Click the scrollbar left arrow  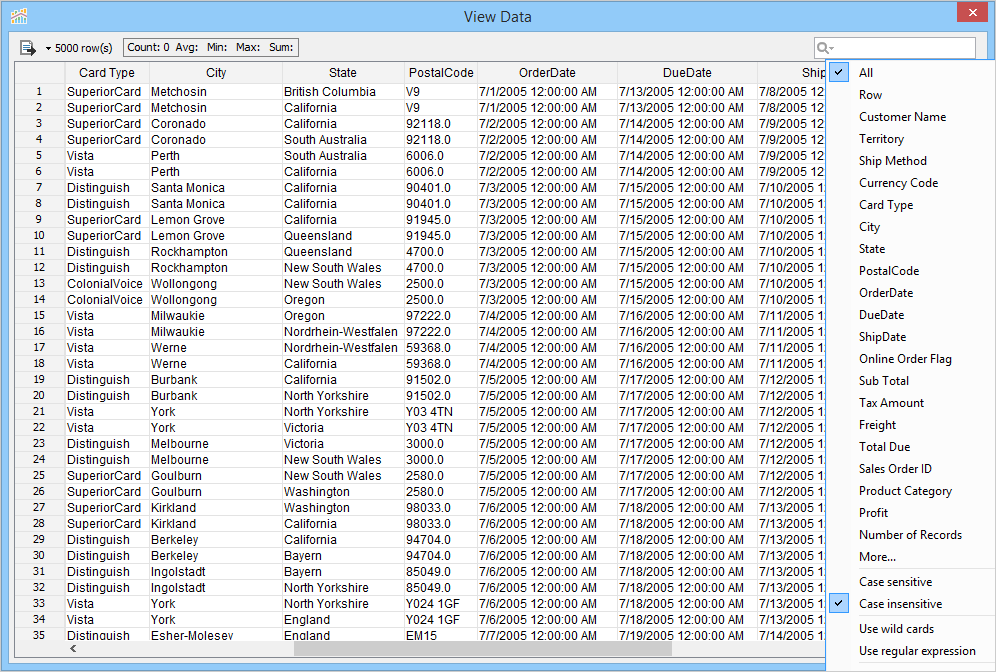click(x=73, y=648)
